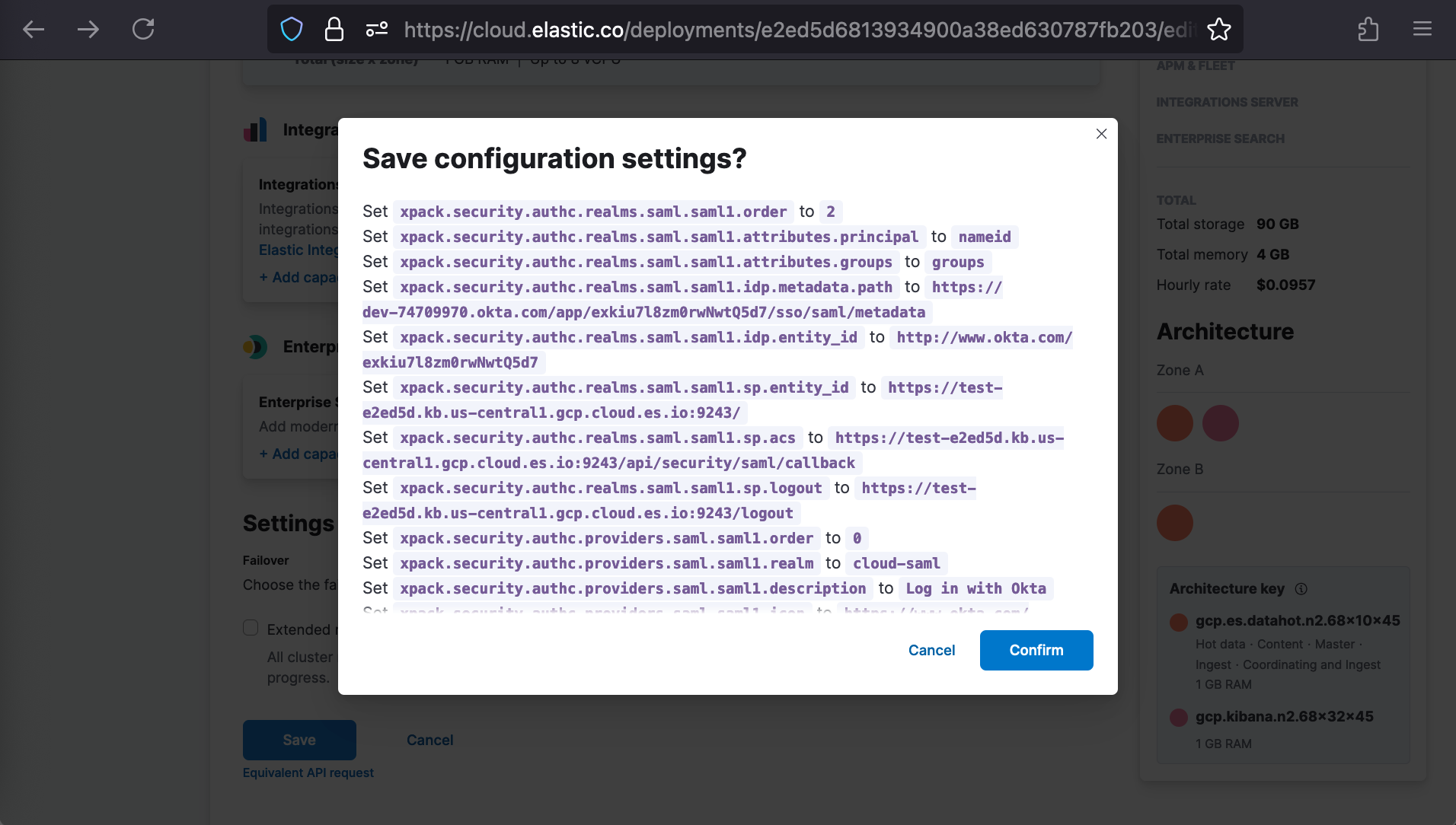Close the Save configuration dialog
Viewport: 1456px width, 825px height.
[1101, 134]
